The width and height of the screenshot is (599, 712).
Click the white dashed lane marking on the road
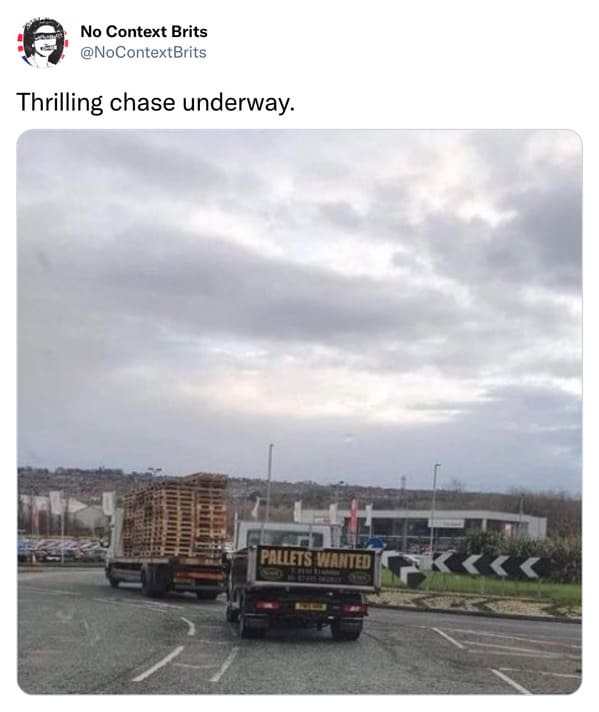tap(158, 664)
